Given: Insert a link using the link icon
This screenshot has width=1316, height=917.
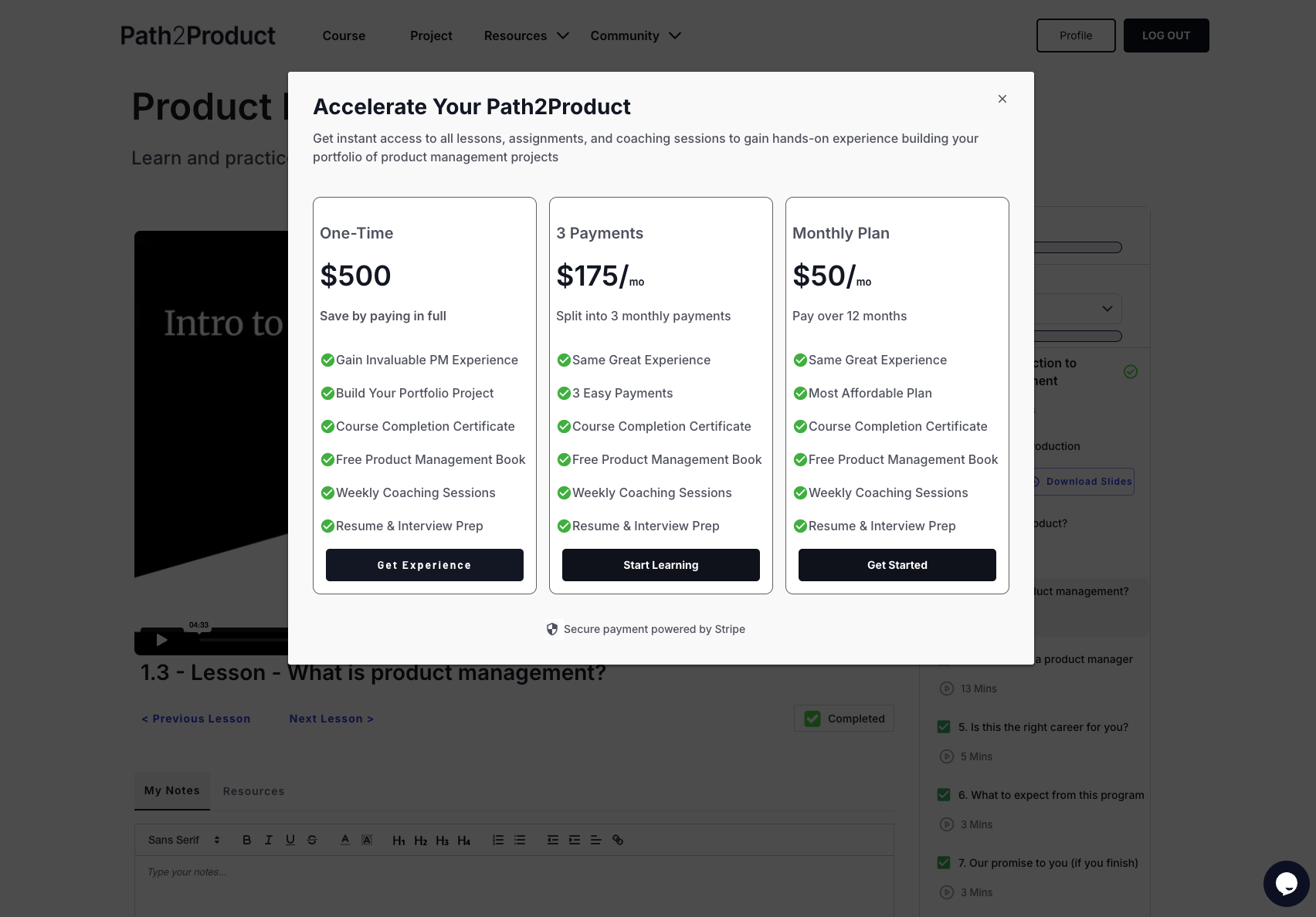Looking at the screenshot, I should pos(618,840).
